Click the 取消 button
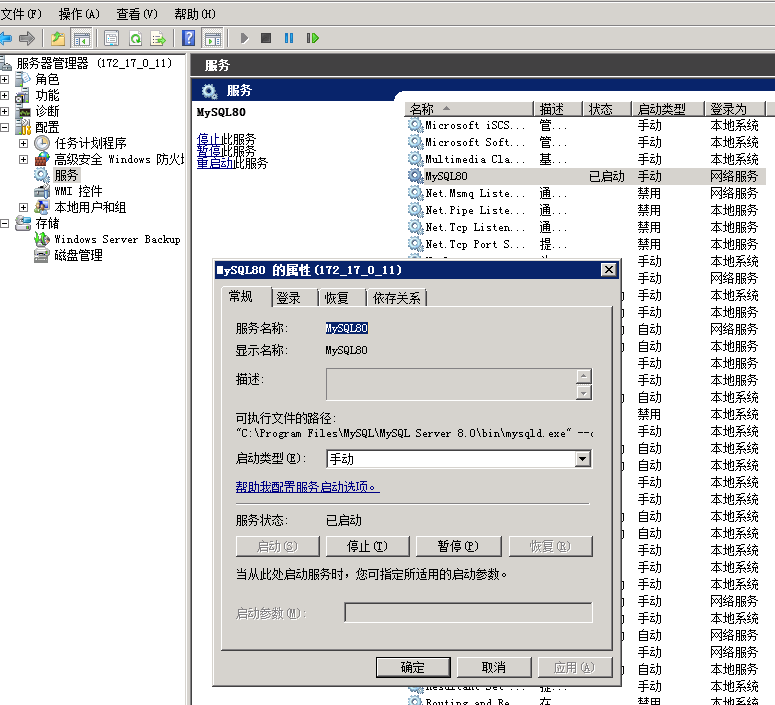The width and height of the screenshot is (775, 705). (494, 667)
